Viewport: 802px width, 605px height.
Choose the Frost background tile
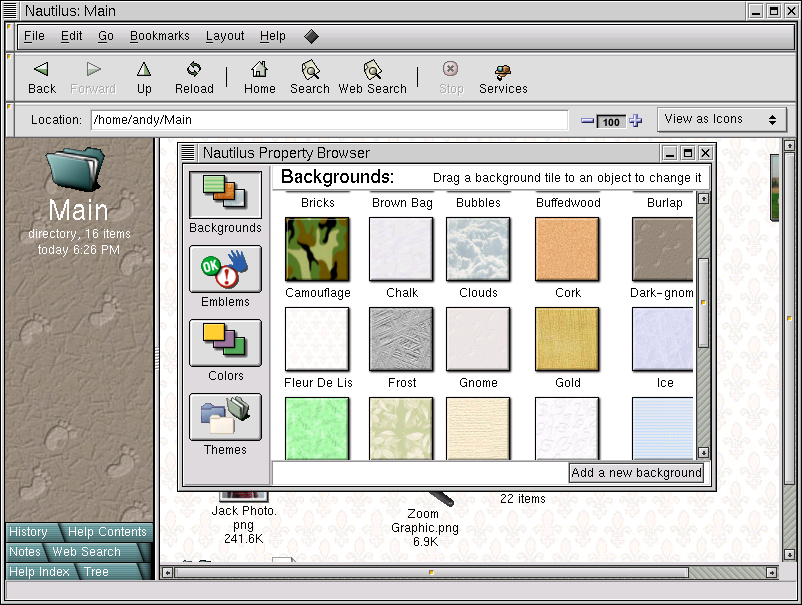click(401, 339)
